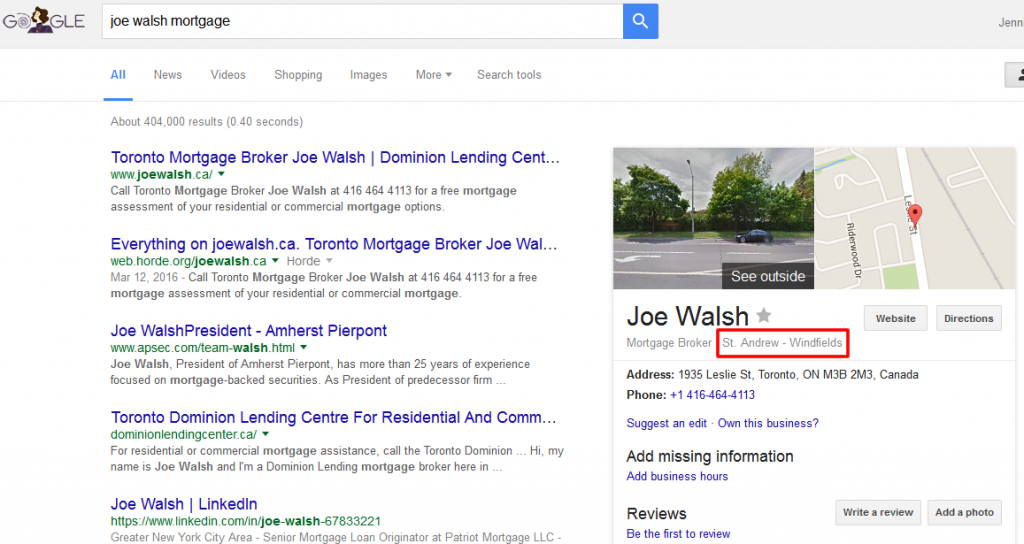Open Everything on joewalsh.ca result
The image size is (1024, 544).
point(334,244)
